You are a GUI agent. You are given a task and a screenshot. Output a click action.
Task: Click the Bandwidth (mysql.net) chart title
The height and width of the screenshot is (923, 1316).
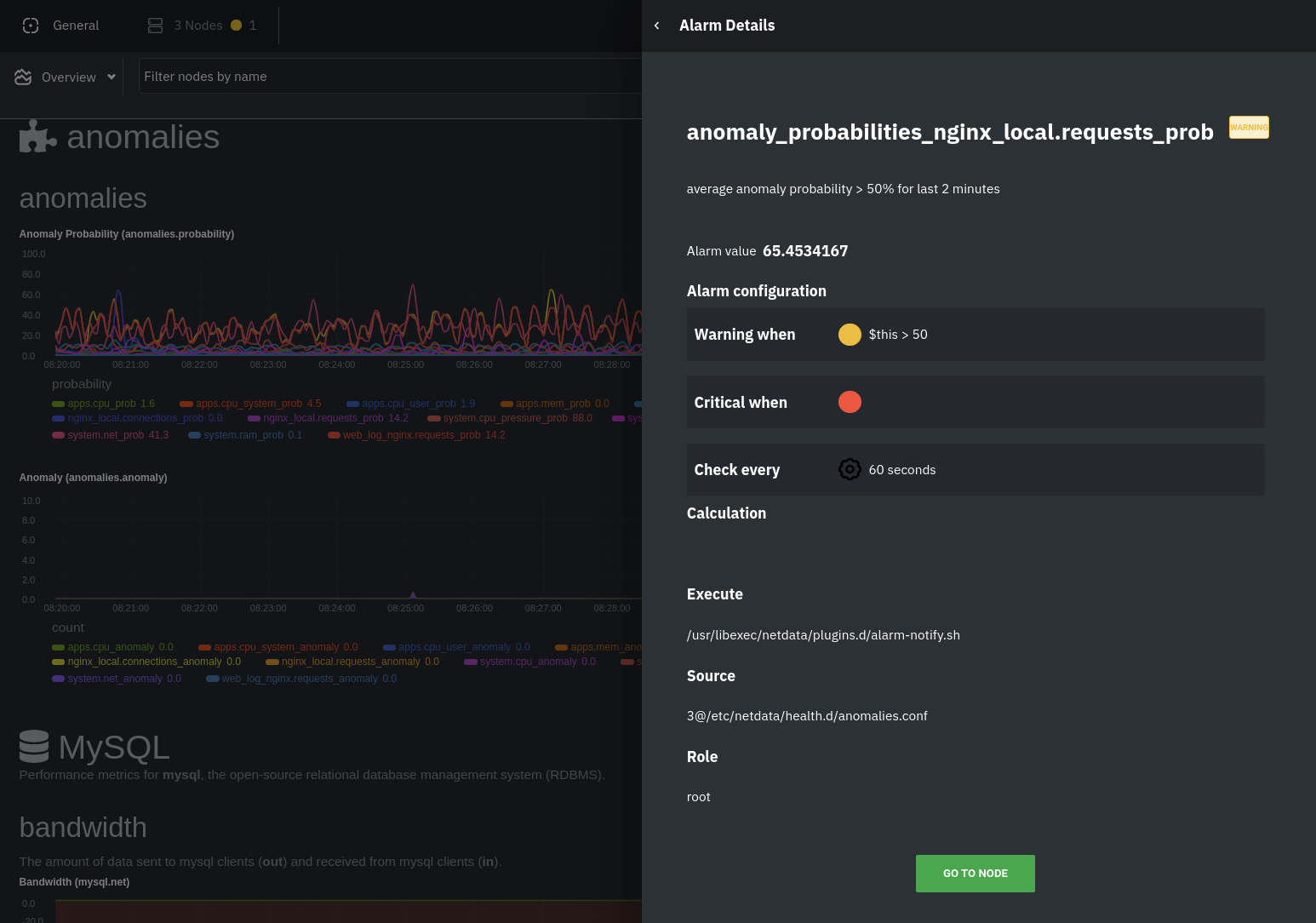[75, 882]
